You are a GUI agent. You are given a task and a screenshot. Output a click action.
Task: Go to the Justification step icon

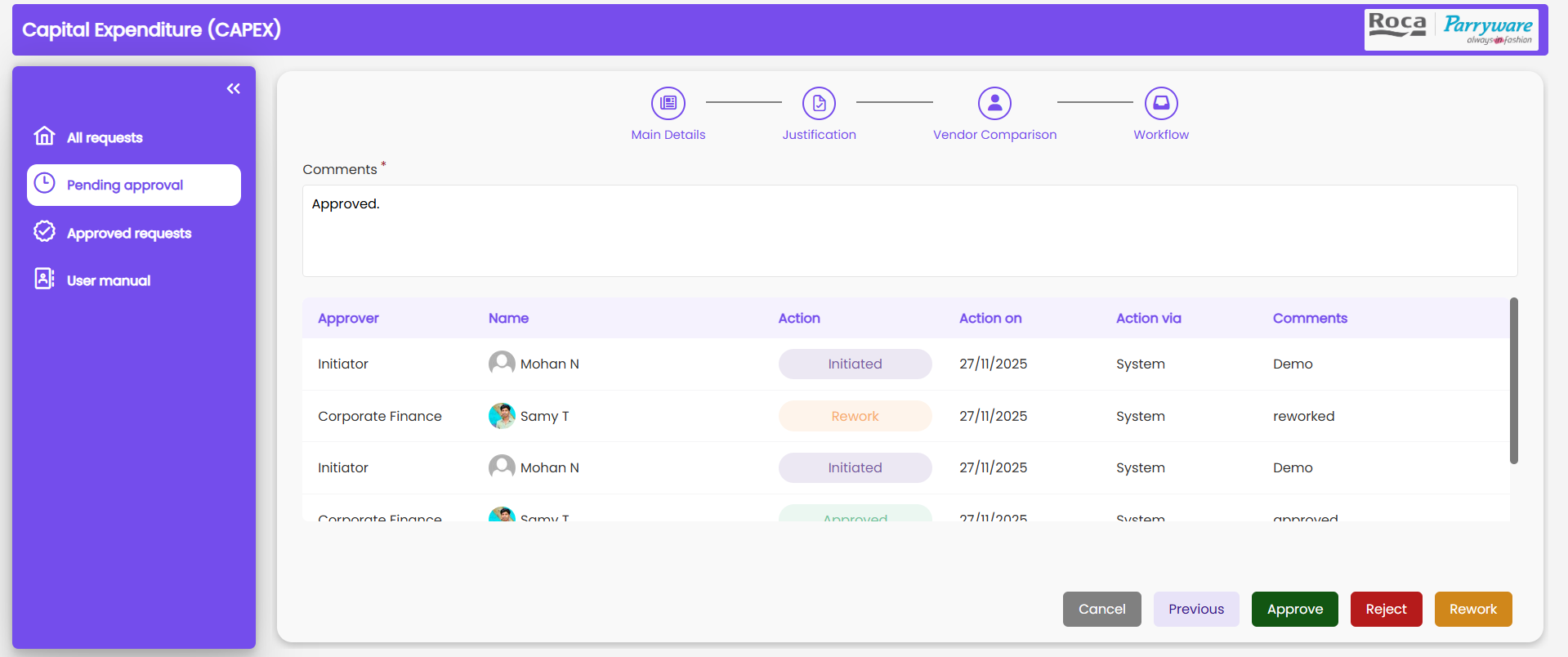click(819, 104)
